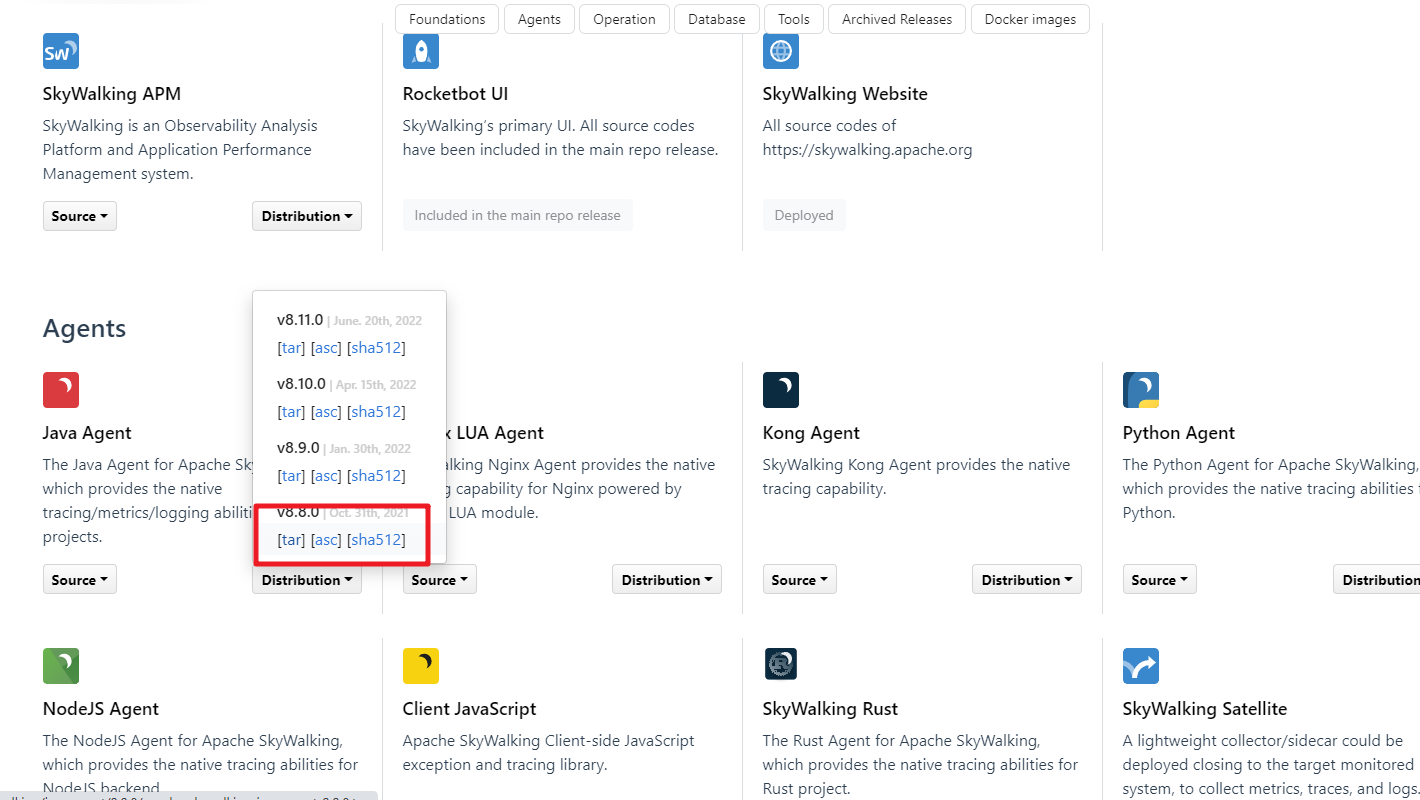Click the v8.10.0 asc link
This screenshot has width=1420, height=800.
[326, 412]
